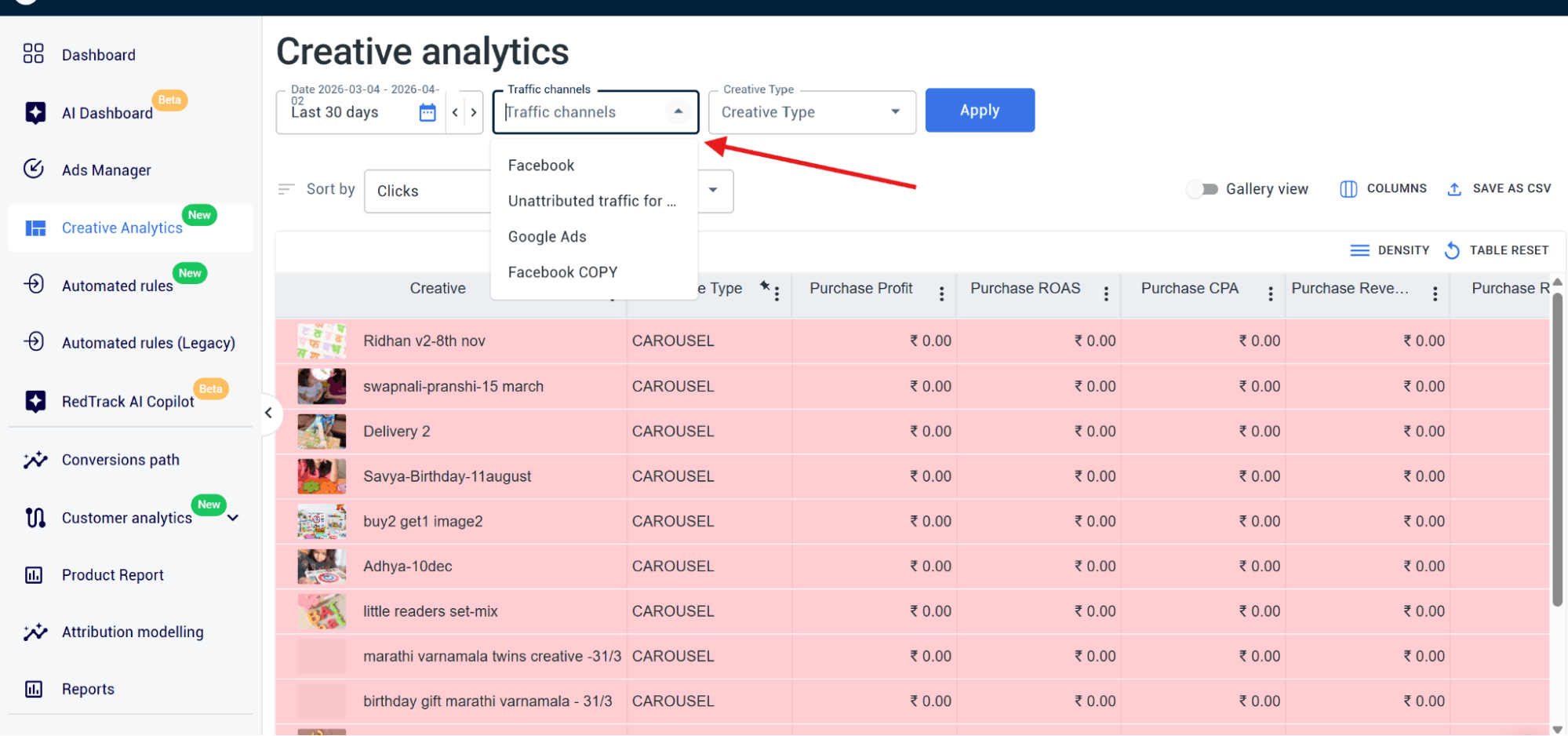Click the Automated rules (Legacy) icon
Screen dimensions: 1568x736
coord(34,341)
